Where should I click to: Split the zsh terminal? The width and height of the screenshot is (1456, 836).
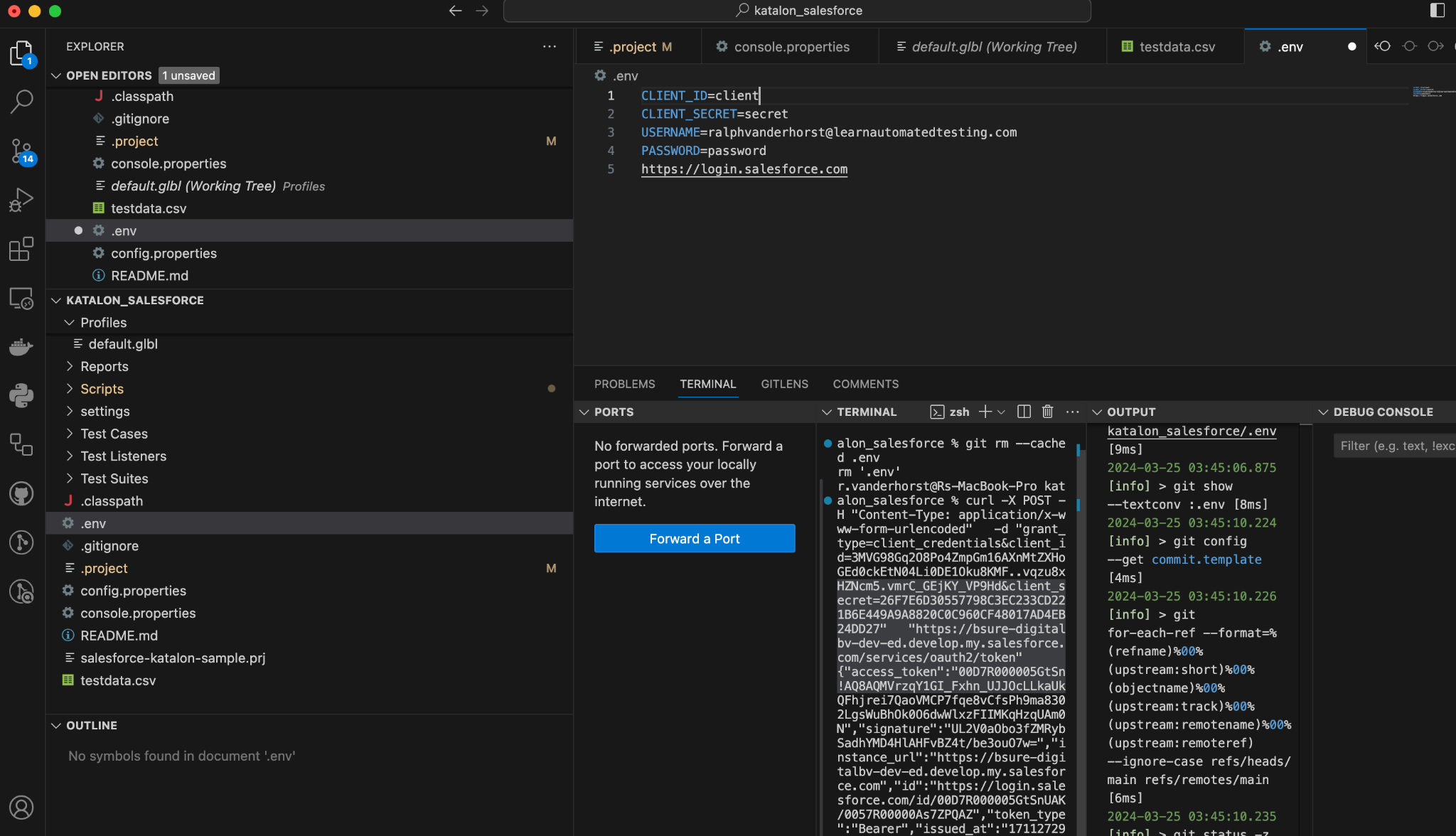(x=1024, y=412)
